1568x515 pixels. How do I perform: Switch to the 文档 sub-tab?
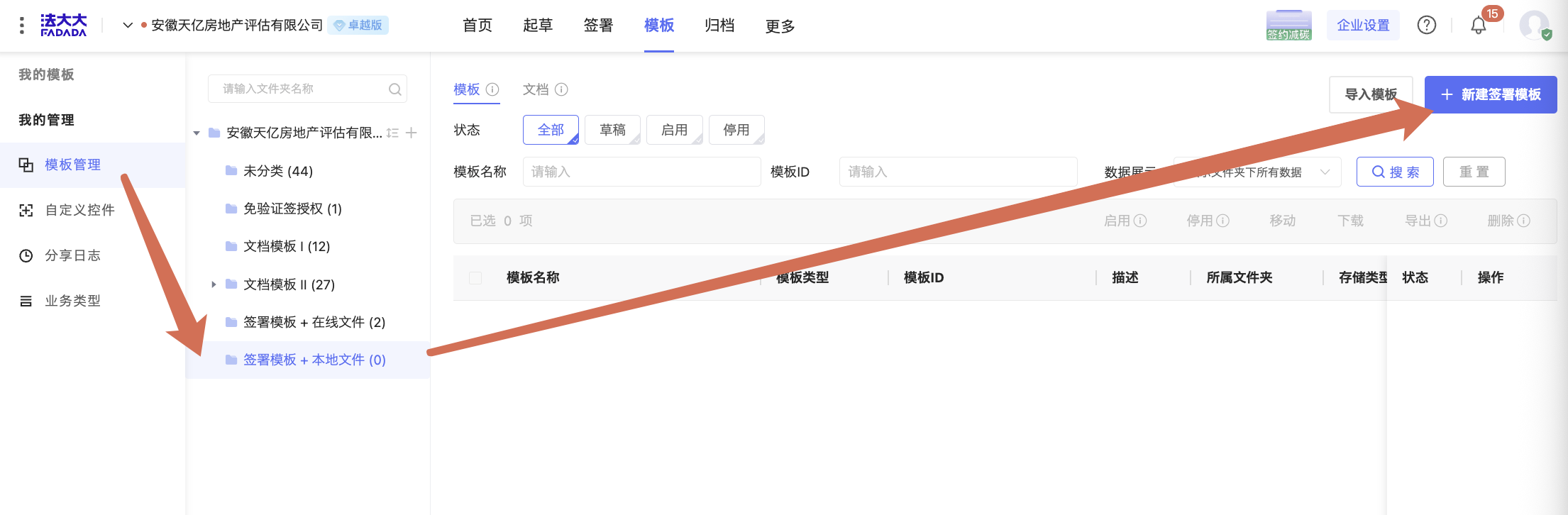click(x=536, y=89)
